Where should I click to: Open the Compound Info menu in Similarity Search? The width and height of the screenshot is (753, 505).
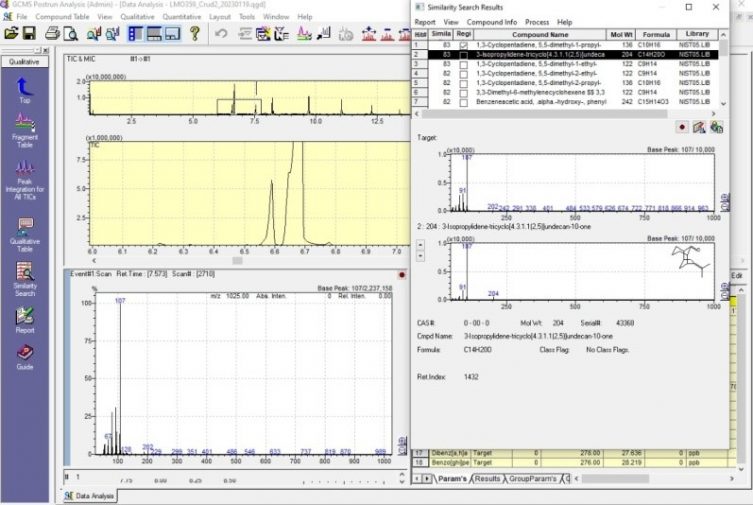[490, 21]
